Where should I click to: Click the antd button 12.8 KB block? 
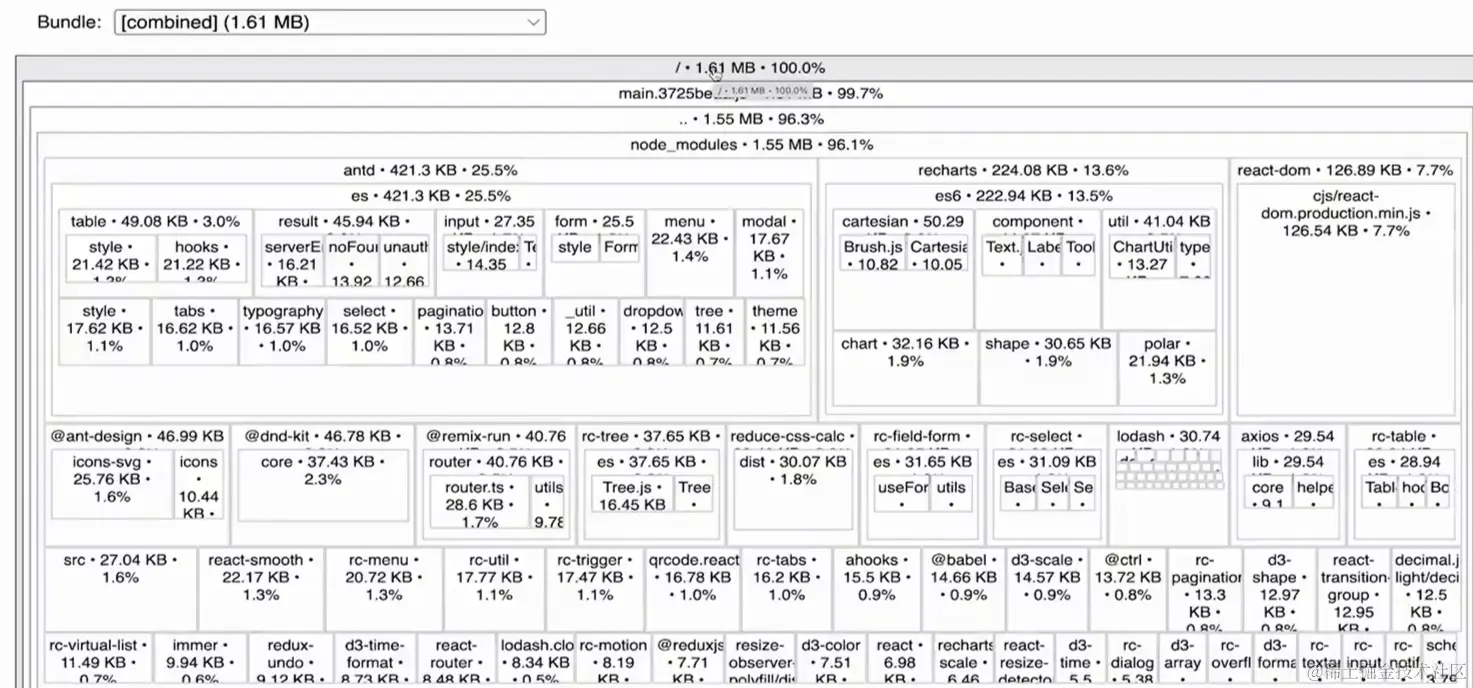tap(518, 331)
